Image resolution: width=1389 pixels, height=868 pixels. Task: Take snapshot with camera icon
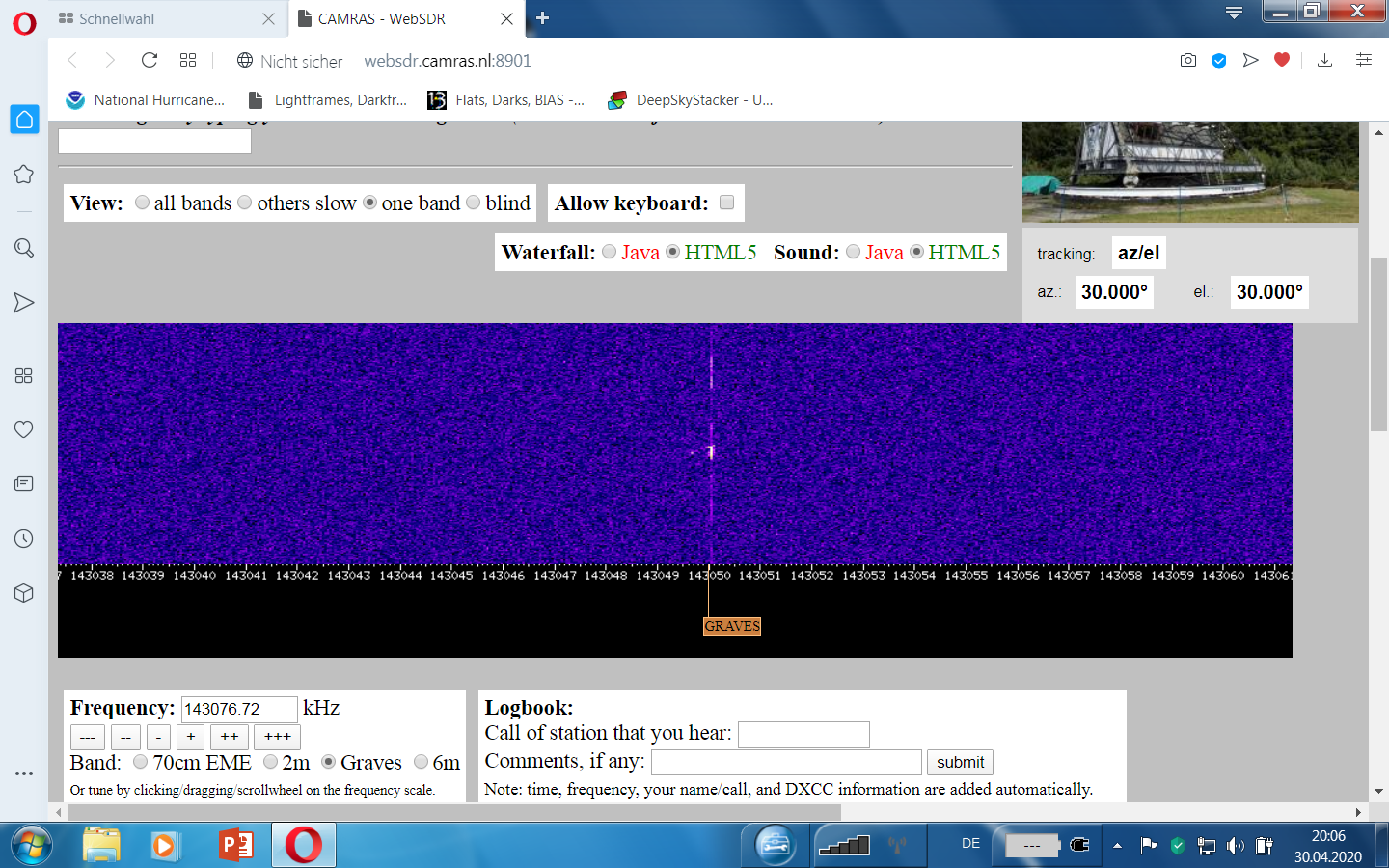(x=1188, y=61)
